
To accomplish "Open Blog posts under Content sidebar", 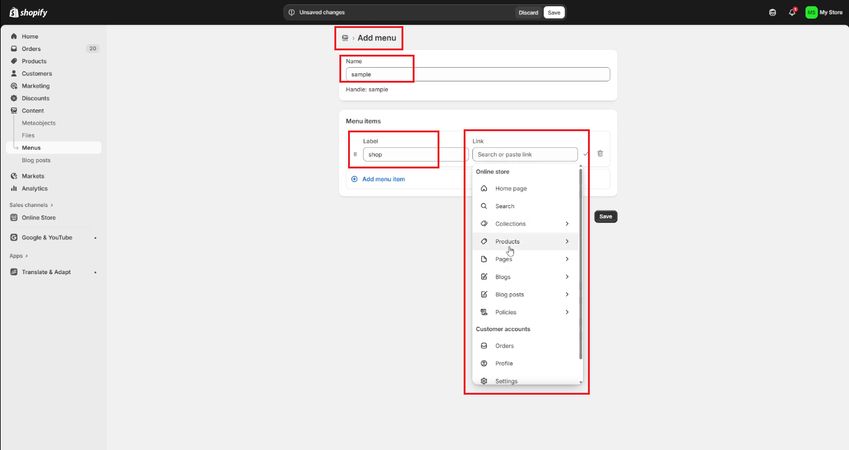I will [x=36, y=160].
